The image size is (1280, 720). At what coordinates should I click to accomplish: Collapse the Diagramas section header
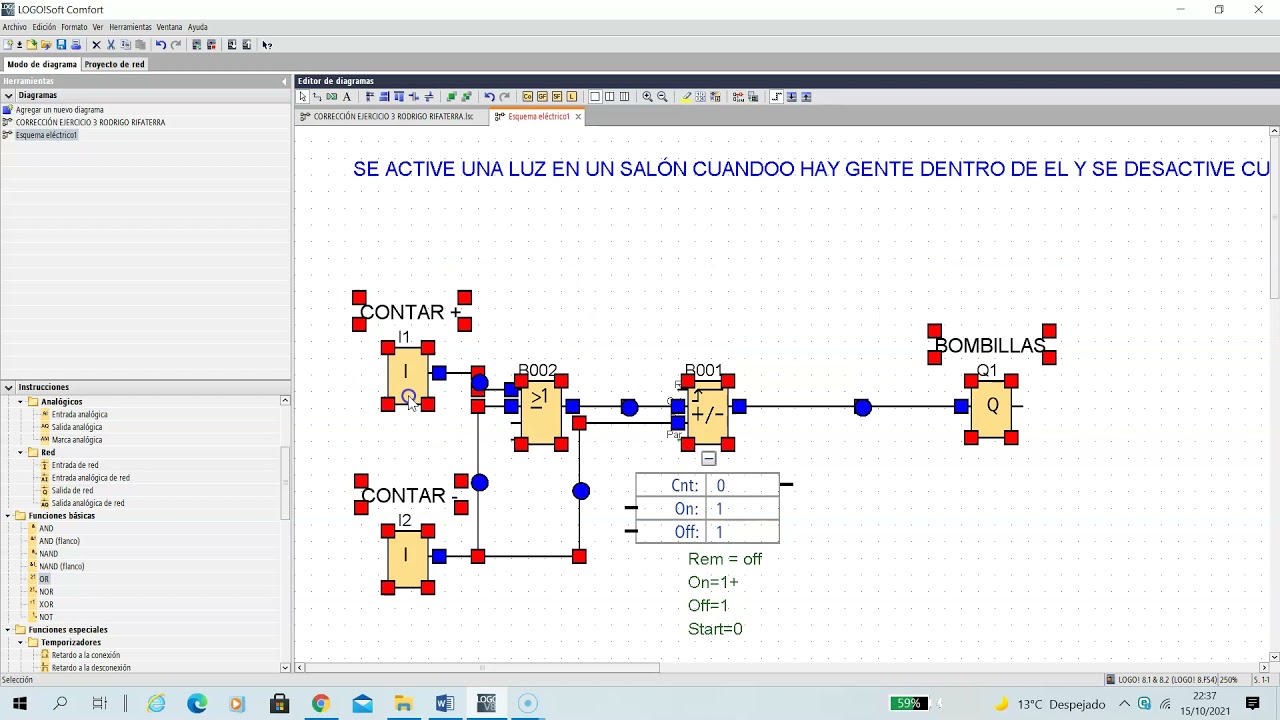(8, 95)
